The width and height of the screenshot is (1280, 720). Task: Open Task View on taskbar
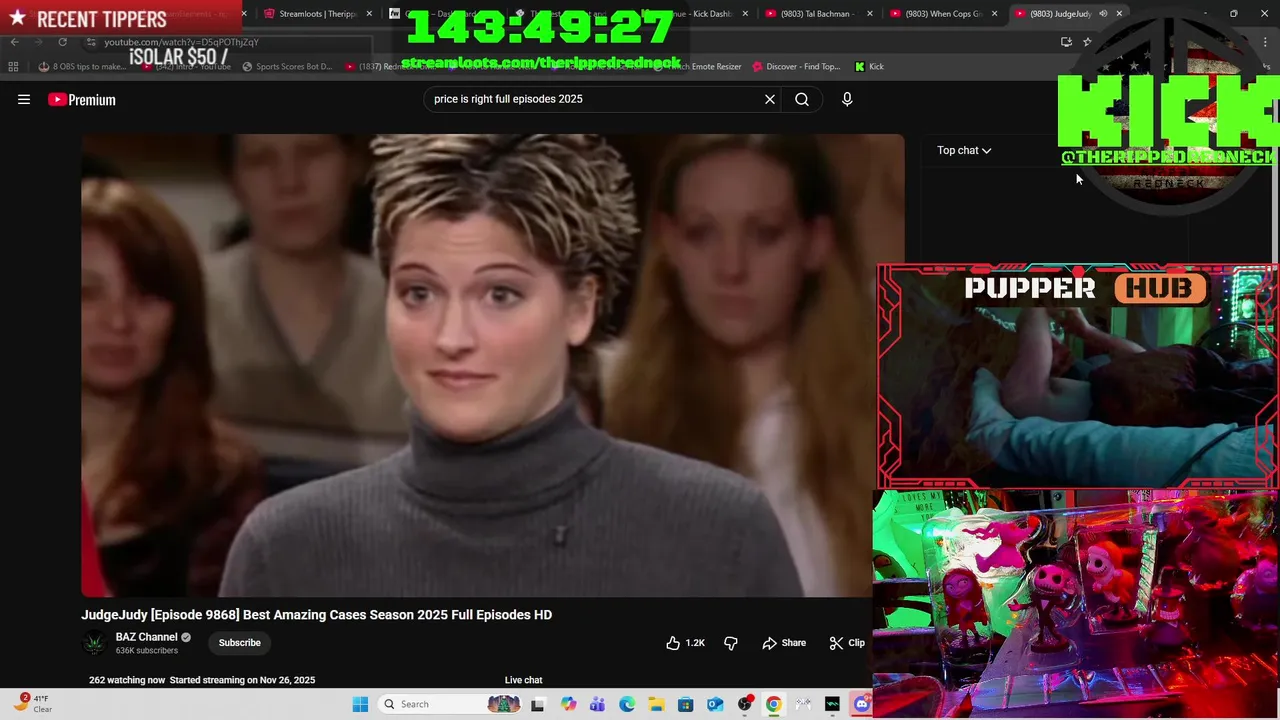coord(537,704)
